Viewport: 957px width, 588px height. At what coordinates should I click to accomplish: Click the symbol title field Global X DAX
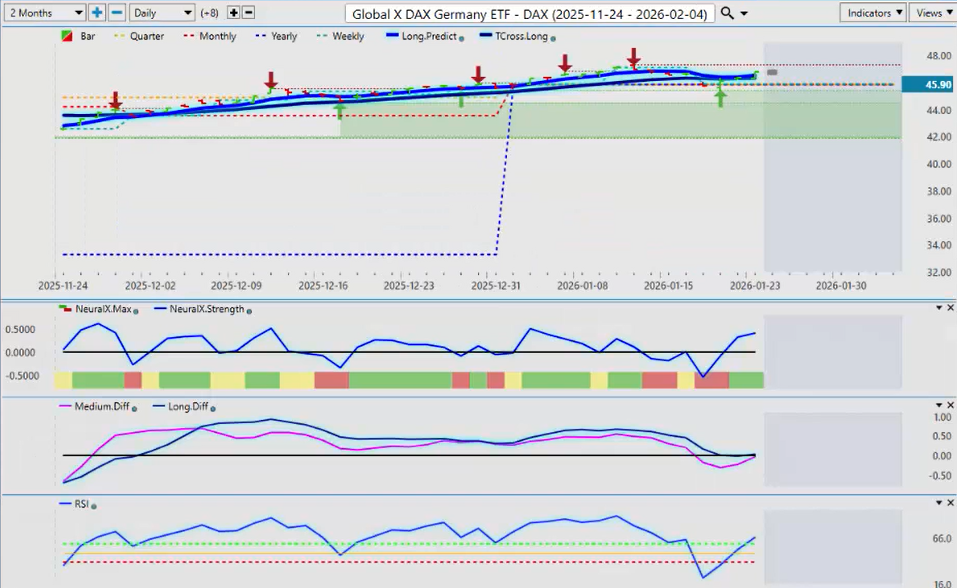530,13
